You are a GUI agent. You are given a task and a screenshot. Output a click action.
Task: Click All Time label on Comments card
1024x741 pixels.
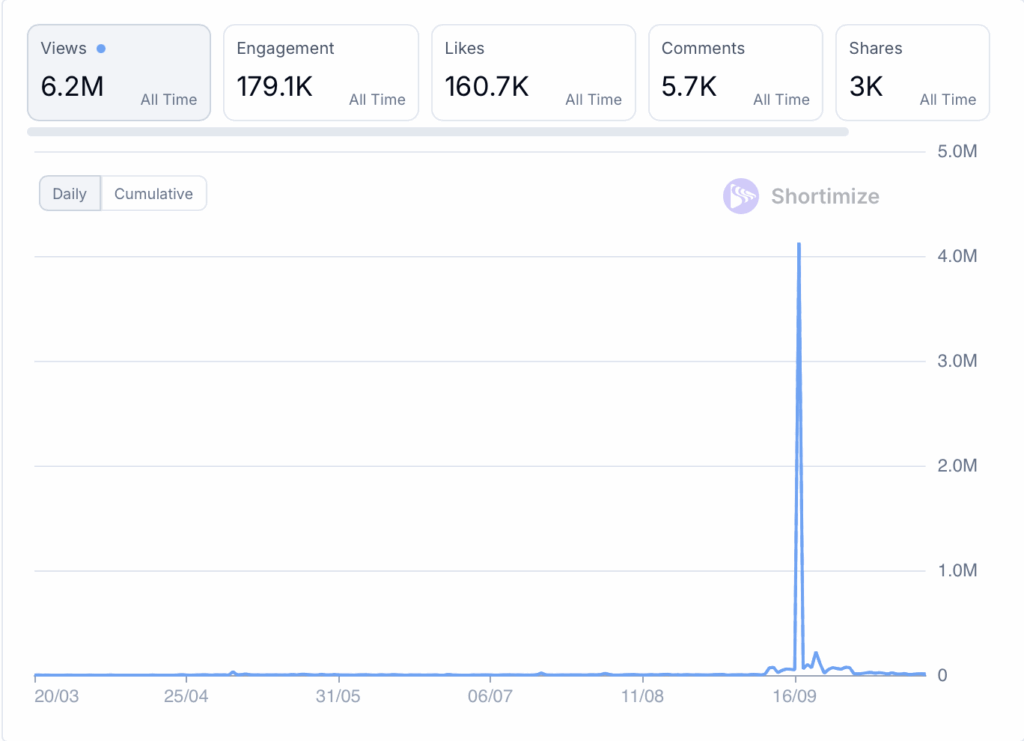tap(781, 100)
